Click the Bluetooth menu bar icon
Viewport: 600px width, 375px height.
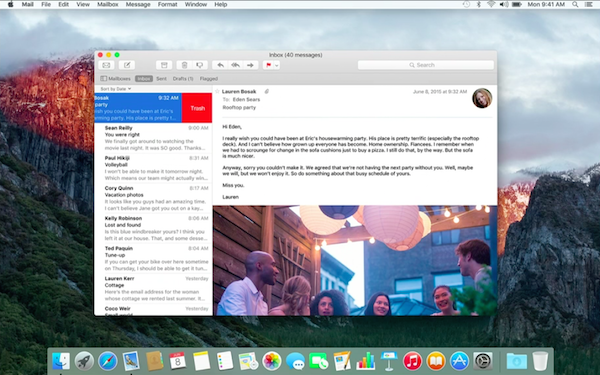point(478,5)
